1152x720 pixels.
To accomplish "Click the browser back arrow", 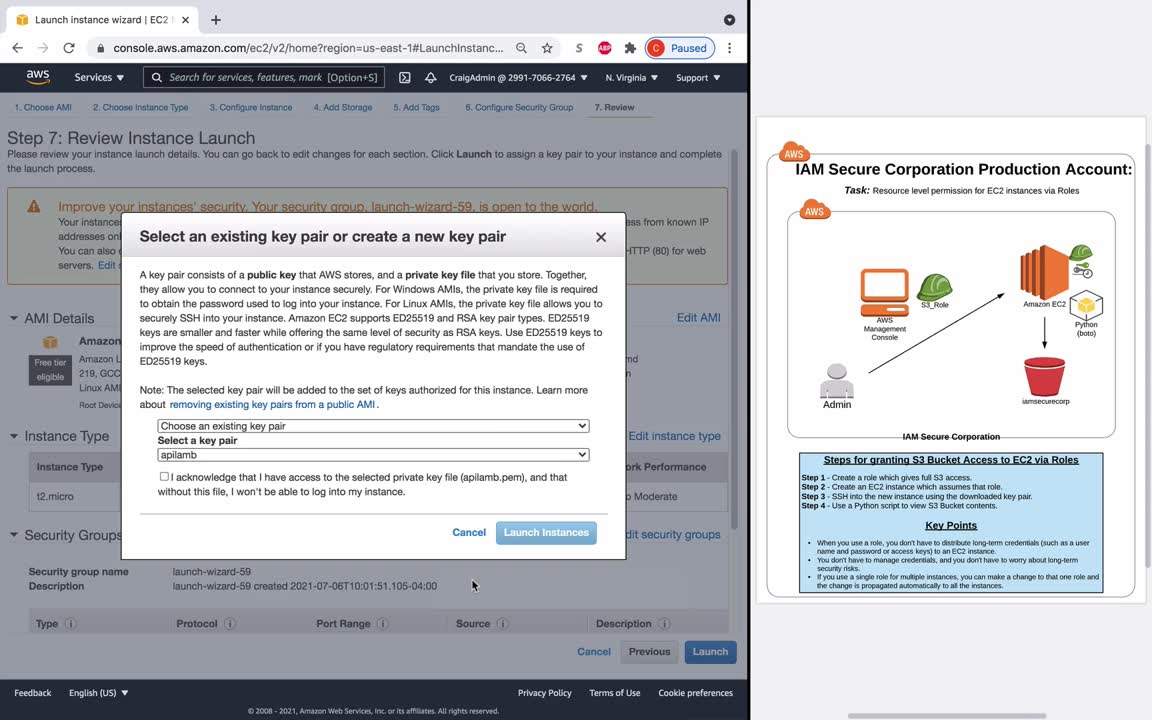I will (x=18, y=48).
